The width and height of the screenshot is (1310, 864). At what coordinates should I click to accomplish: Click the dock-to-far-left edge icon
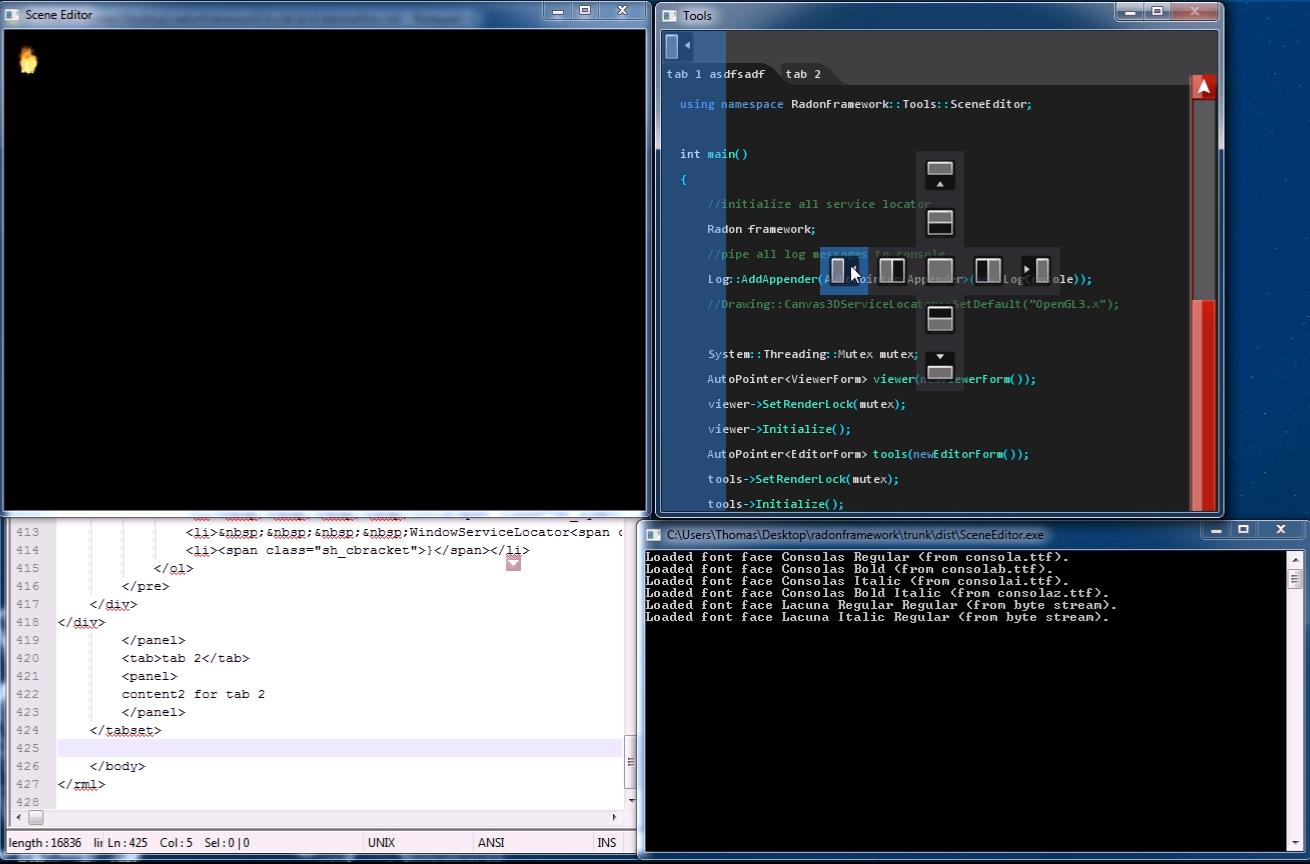(x=844, y=270)
